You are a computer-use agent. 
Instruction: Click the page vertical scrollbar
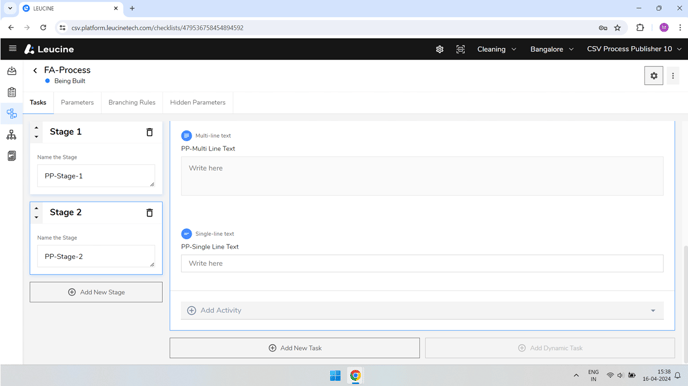tap(685, 304)
